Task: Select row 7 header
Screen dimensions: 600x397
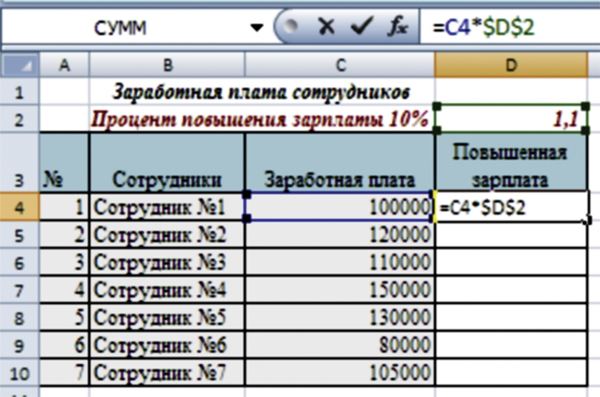Action: pos(20,290)
